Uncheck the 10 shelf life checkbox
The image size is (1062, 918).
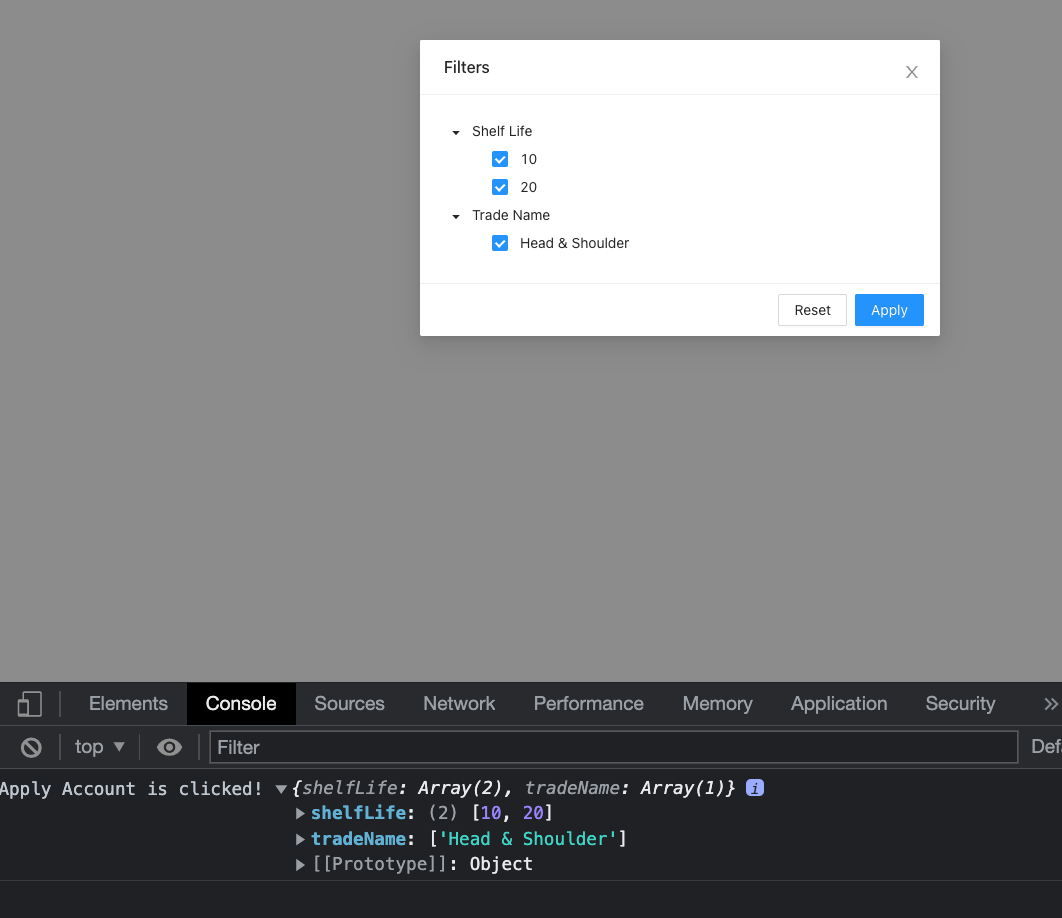pyautogui.click(x=500, y=159)
